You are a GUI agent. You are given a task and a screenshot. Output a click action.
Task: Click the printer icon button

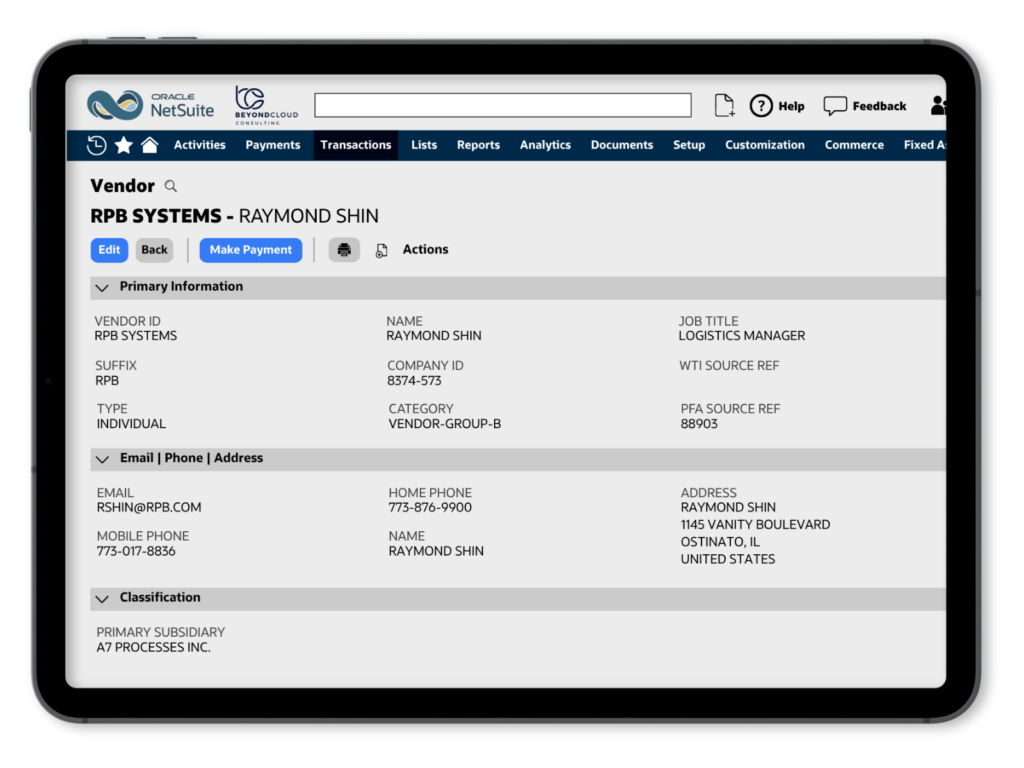coord(344,250)
